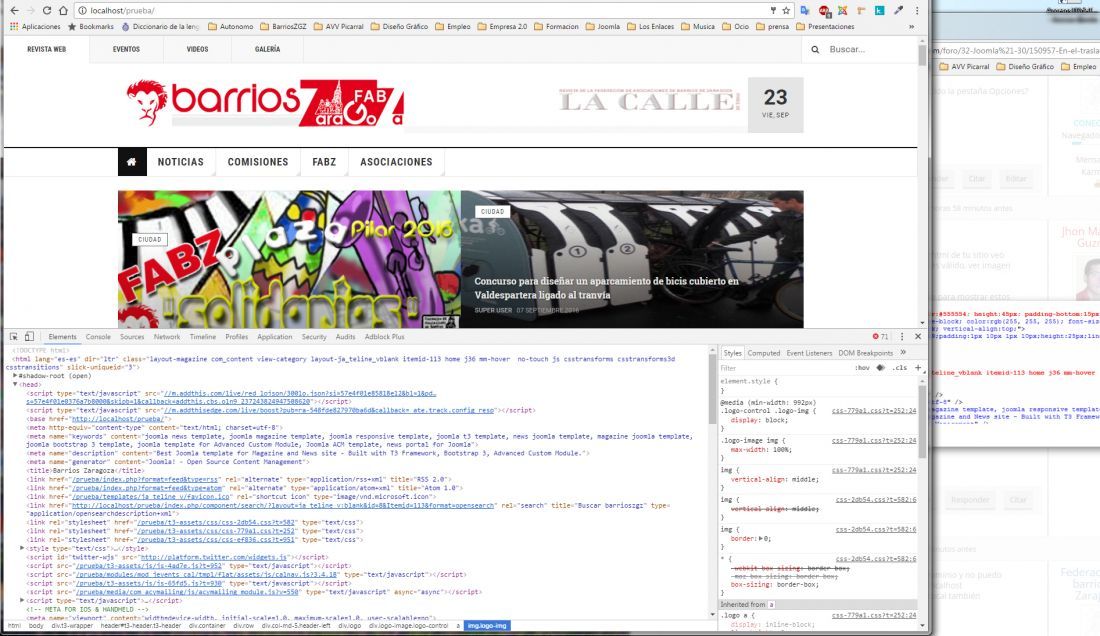The width and height of the screenshot is (1100, 636).
Task: Switch to the Computed styles tab
Action: coord(764,353)
